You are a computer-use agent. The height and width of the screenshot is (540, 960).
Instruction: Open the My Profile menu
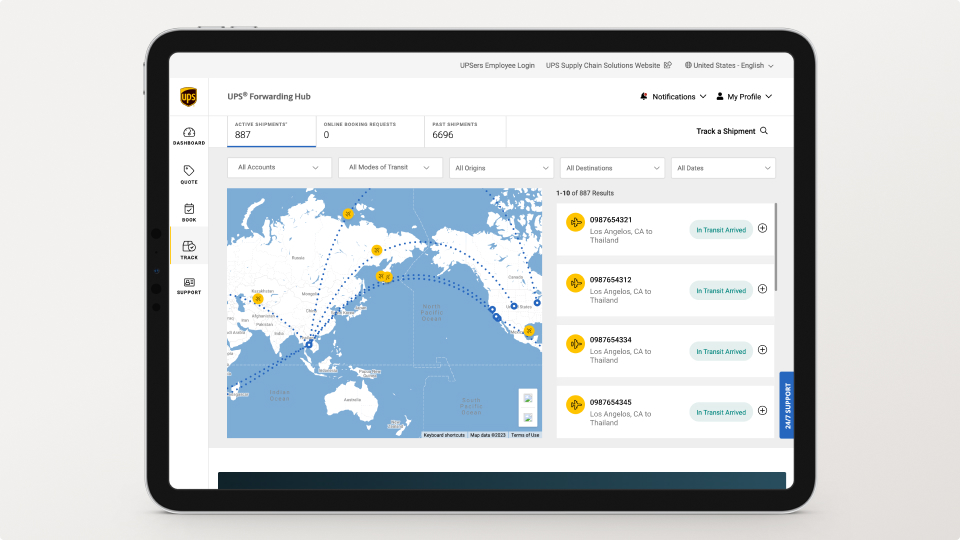click(x=745, y=97)
